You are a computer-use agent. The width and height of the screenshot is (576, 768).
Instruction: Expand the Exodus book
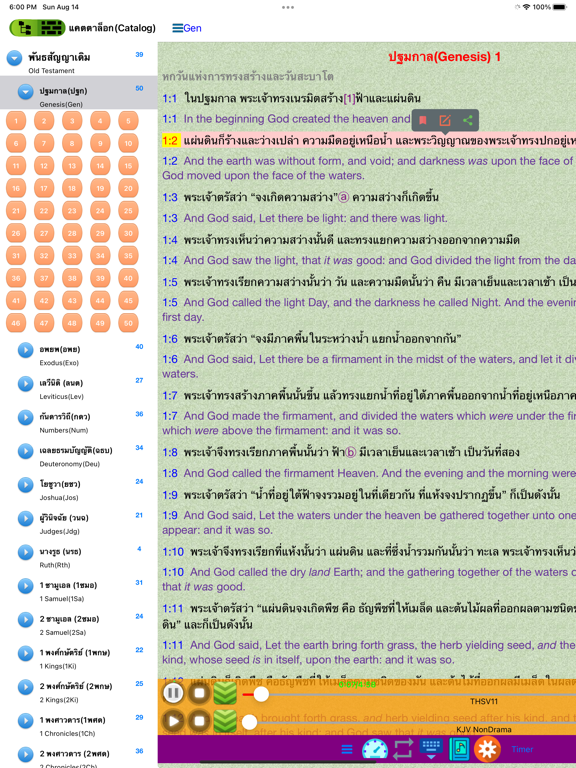click(25, 350)
